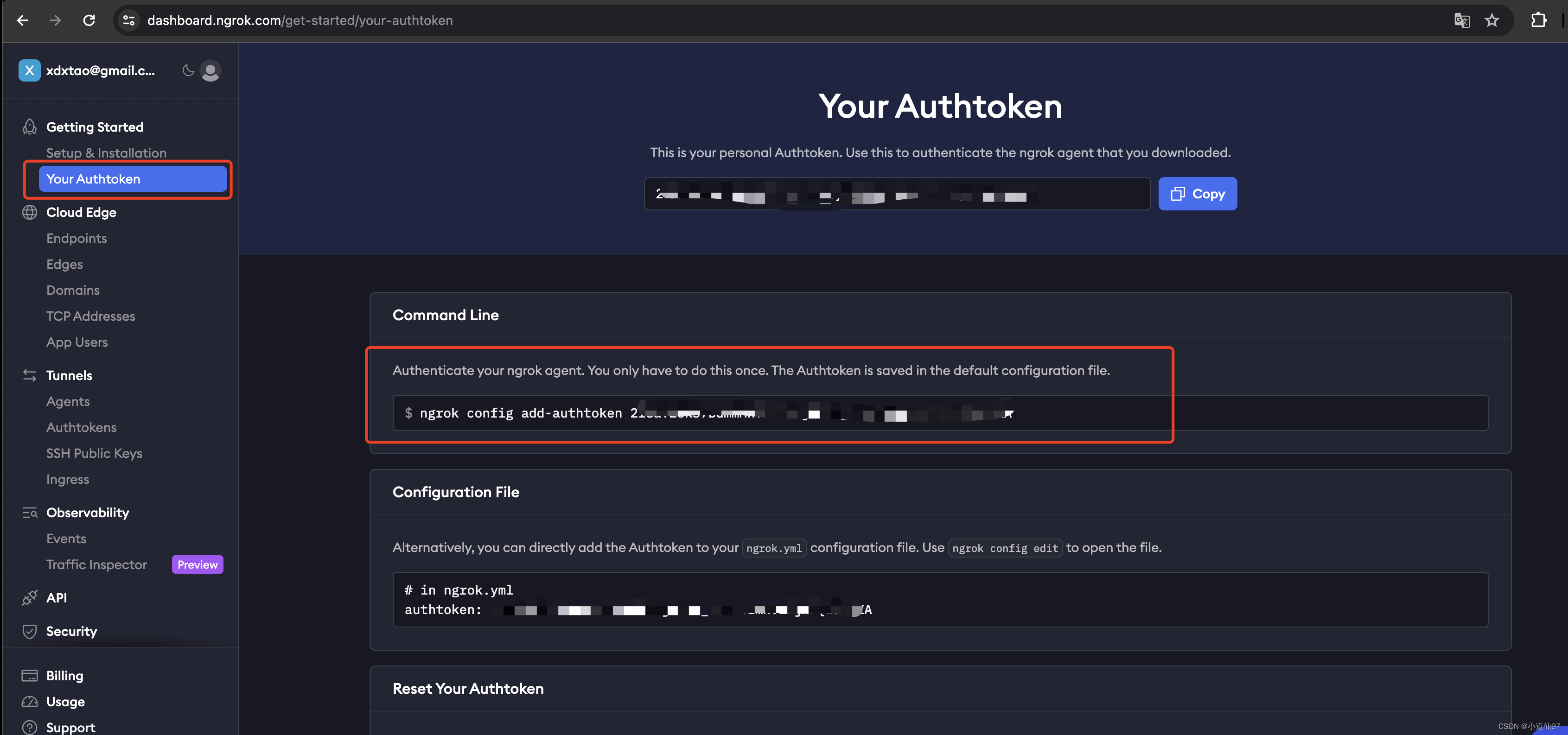1568x735 pixels.
Task: Click the Usage gauge icon
Action: tap(29, 702)
